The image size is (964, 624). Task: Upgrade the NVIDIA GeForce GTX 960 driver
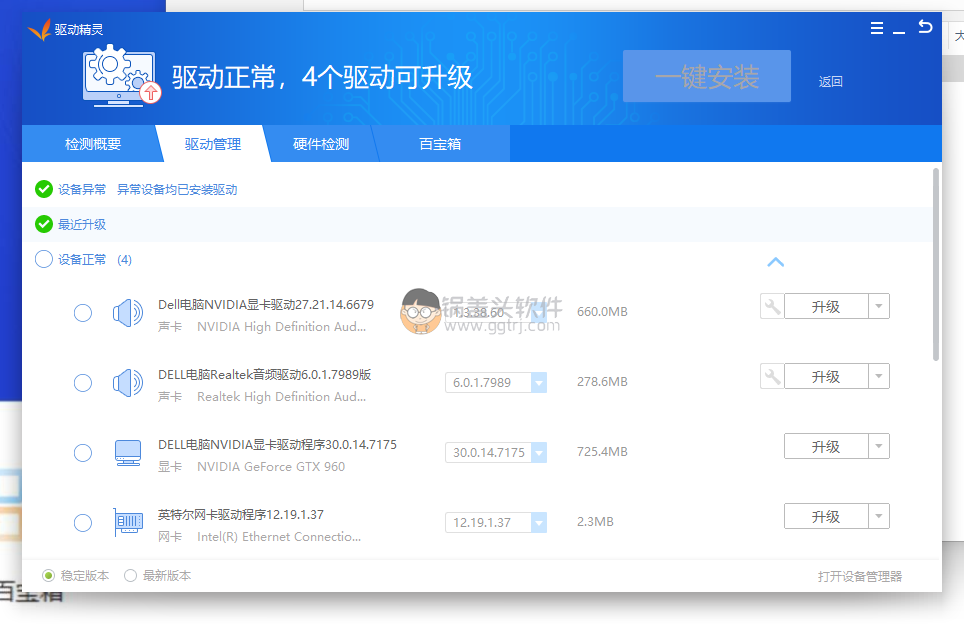(x=826, y=446)
